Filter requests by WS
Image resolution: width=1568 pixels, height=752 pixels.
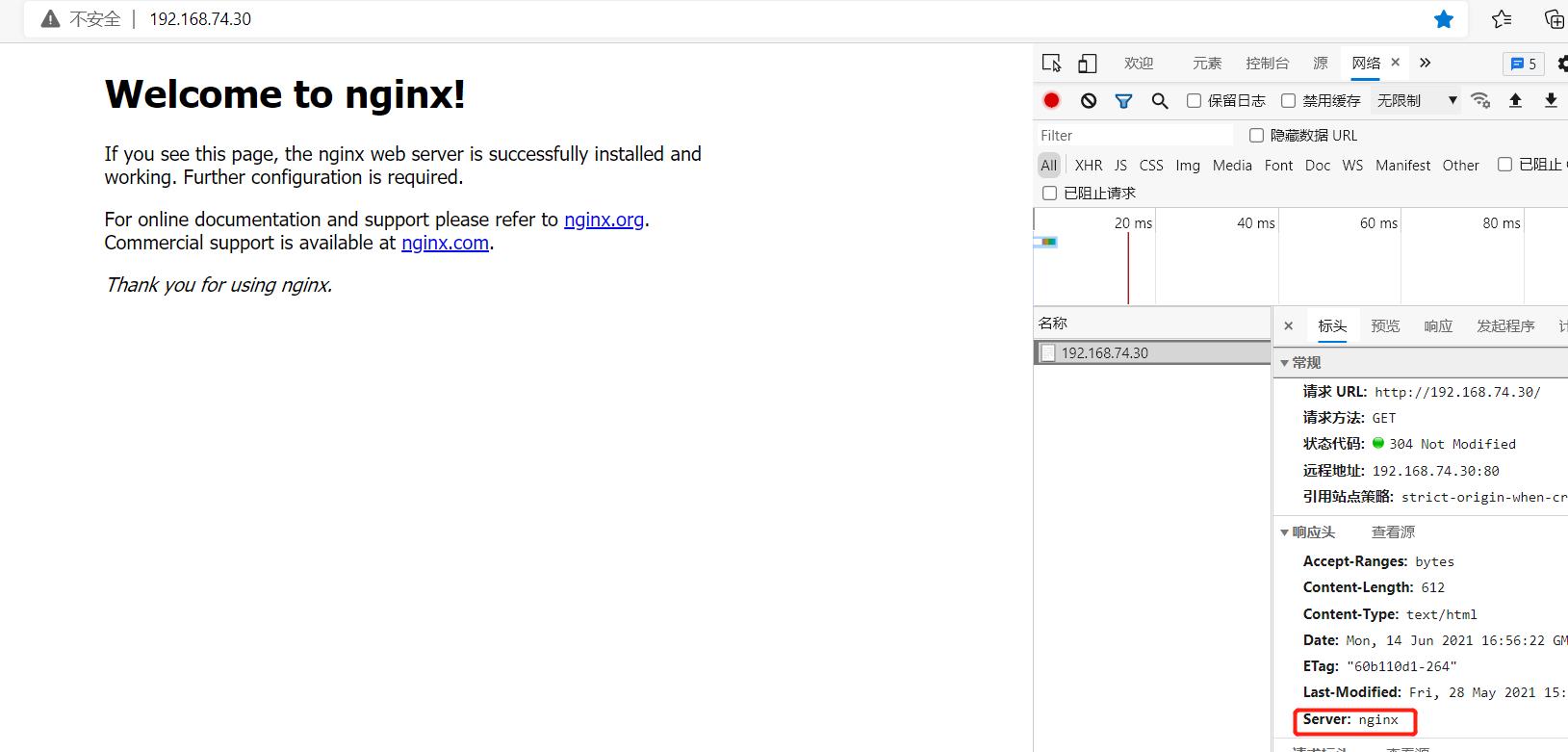coord(1352,165)
